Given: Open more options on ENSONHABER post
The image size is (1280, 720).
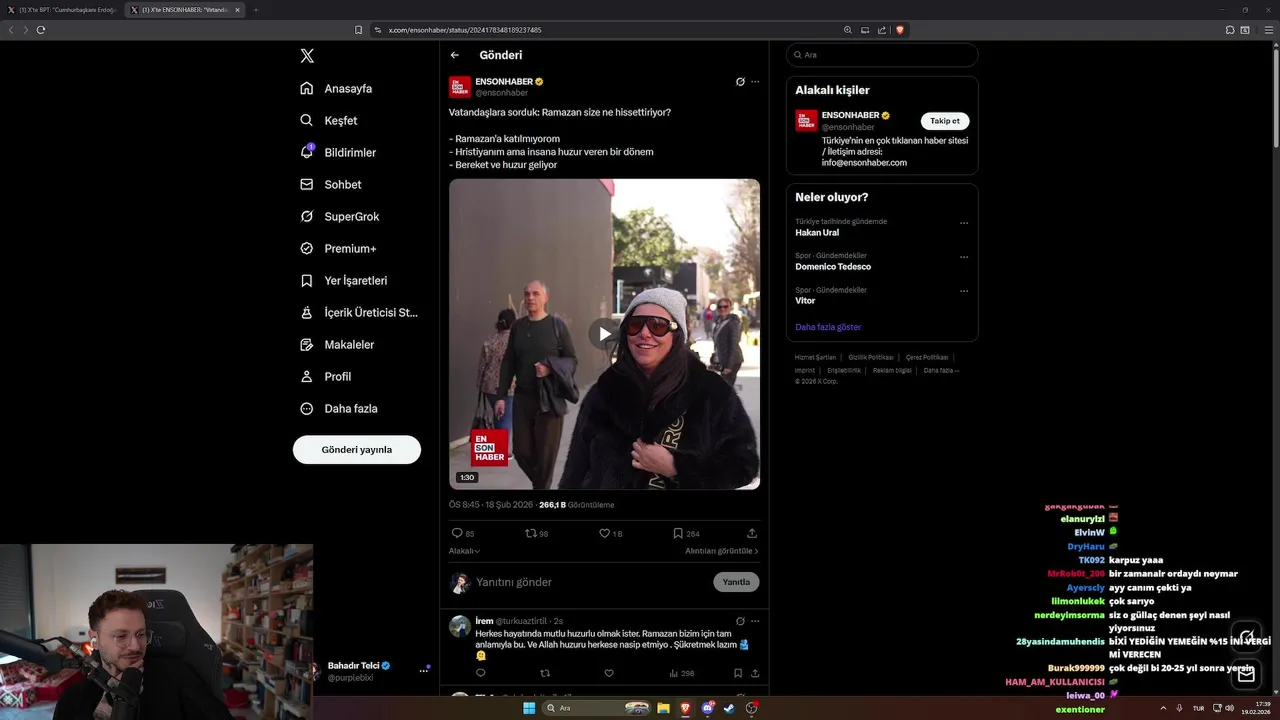Looking at the screenshot, I should point(755,82).
